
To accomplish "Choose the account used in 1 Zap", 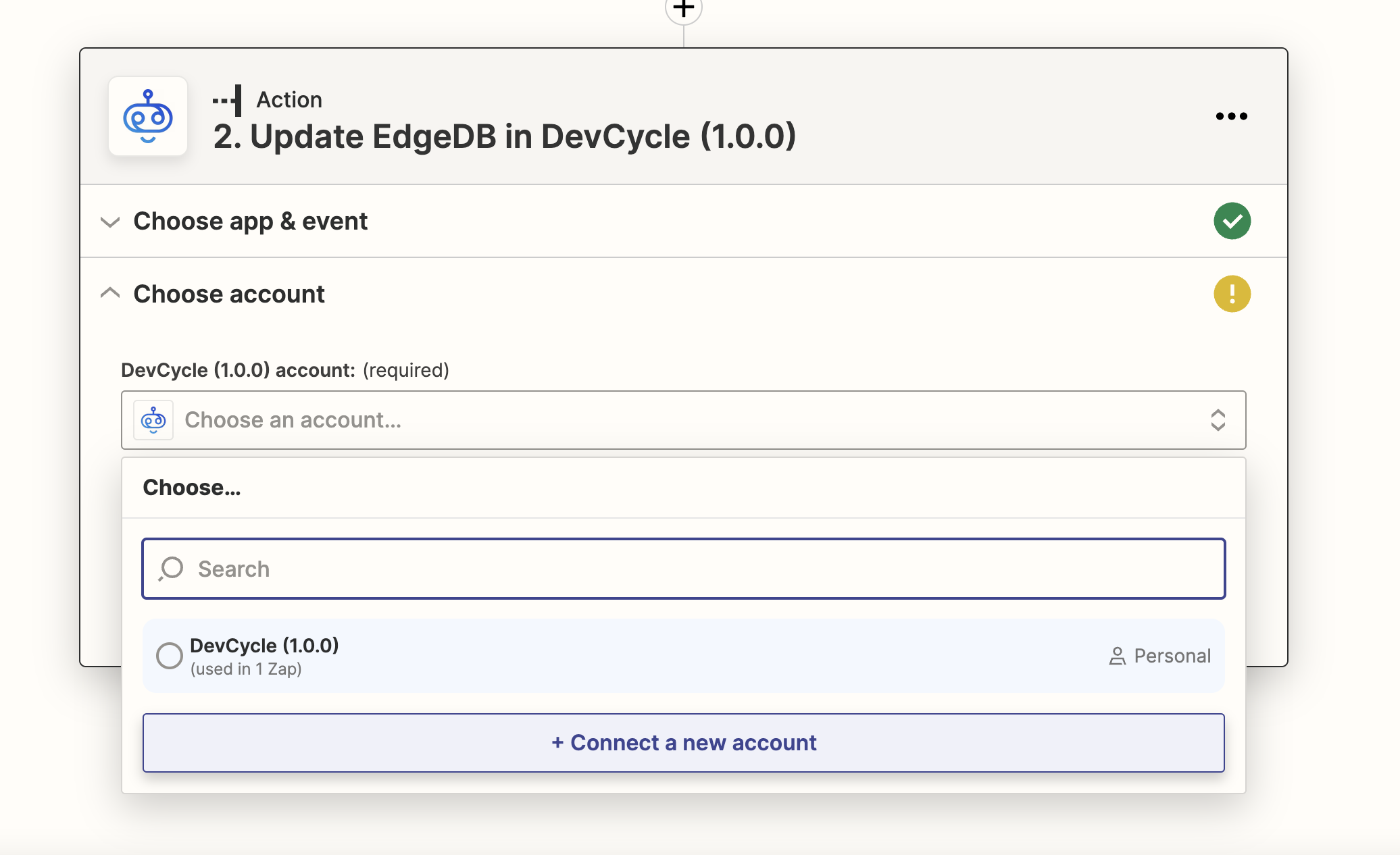I will pyautogui.click(x=265, y=656).
